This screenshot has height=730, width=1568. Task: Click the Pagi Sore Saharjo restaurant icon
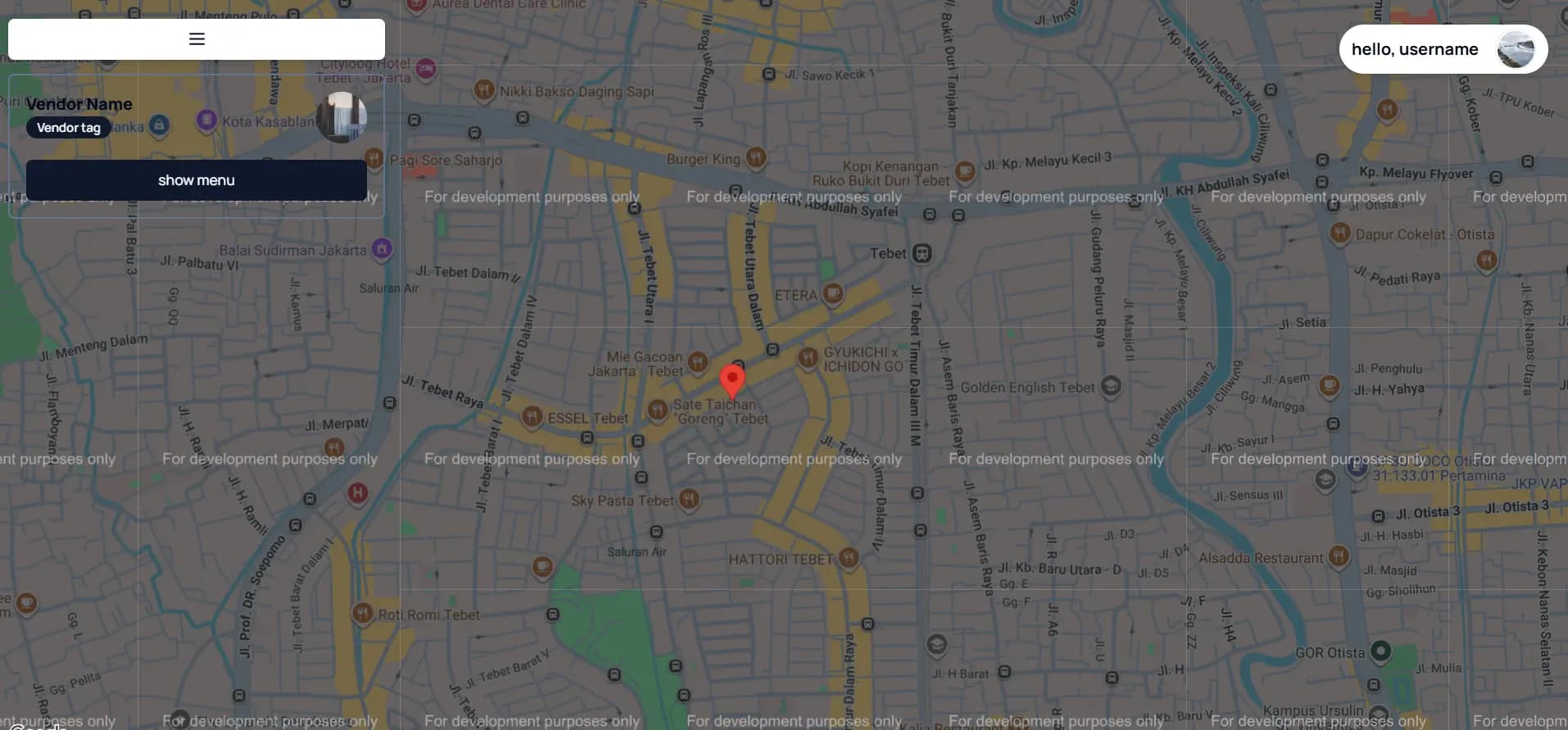pyautogui.click(x=374, y=157)
